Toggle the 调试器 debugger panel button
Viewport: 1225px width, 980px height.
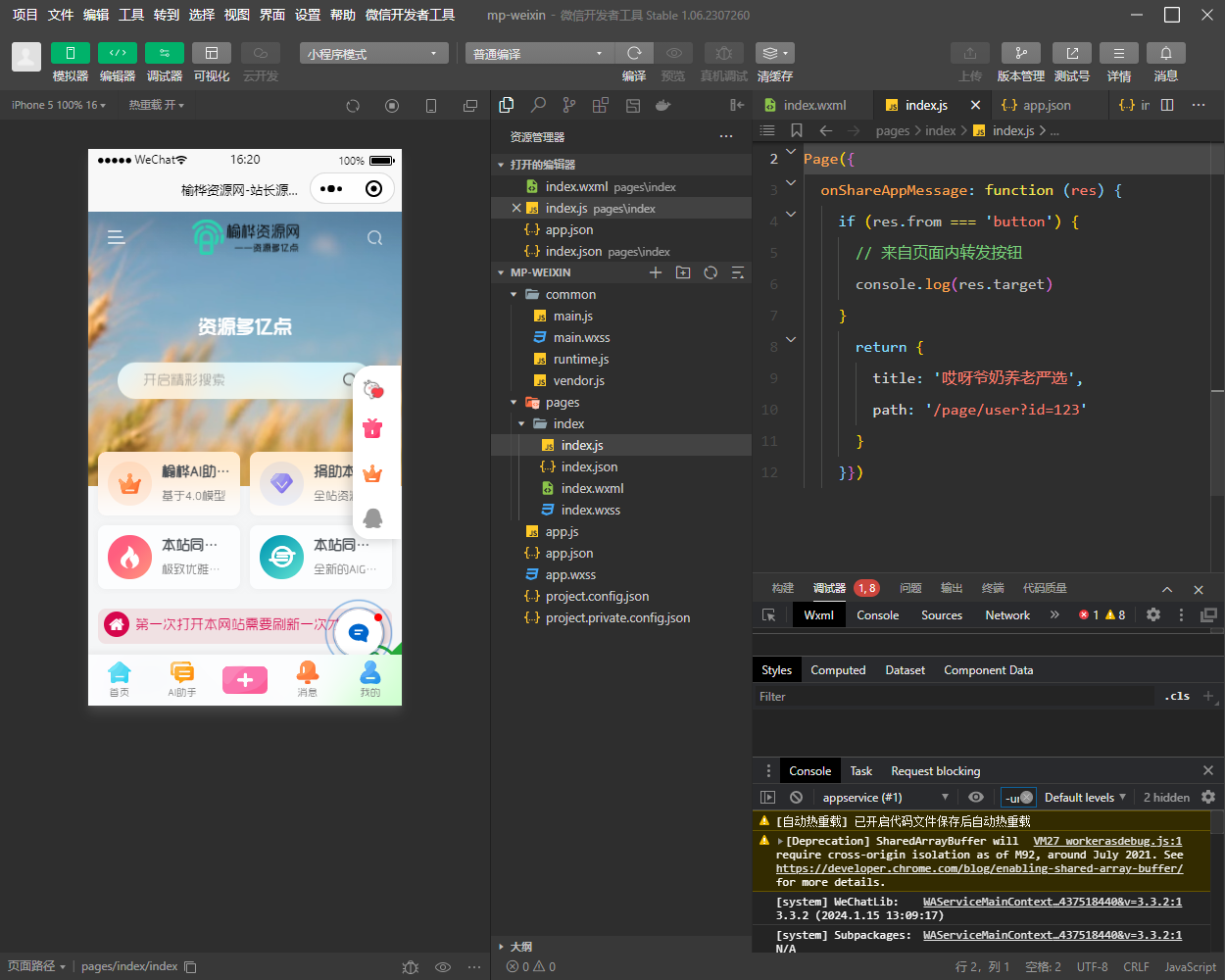(x=165, y=53)
